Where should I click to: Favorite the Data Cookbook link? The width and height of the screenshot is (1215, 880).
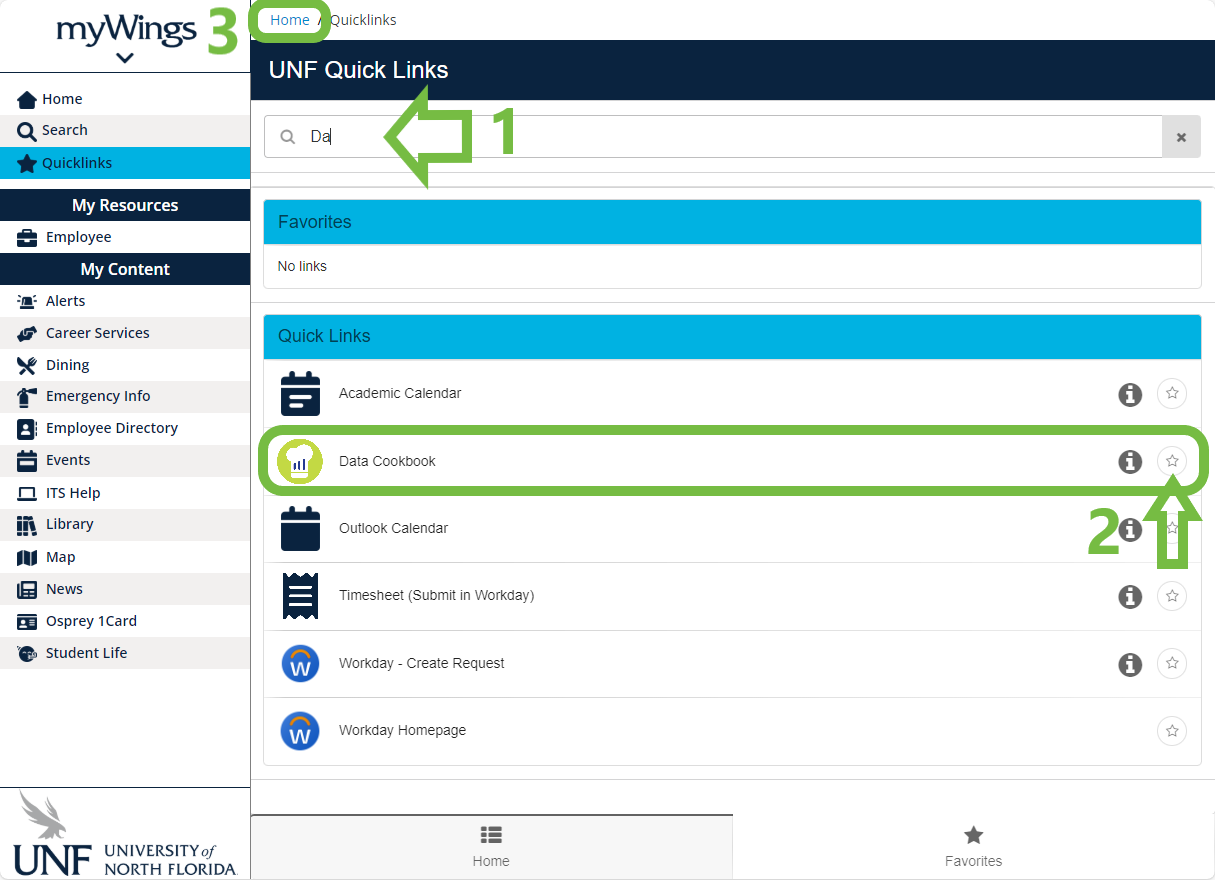[x=1172, y=461]
